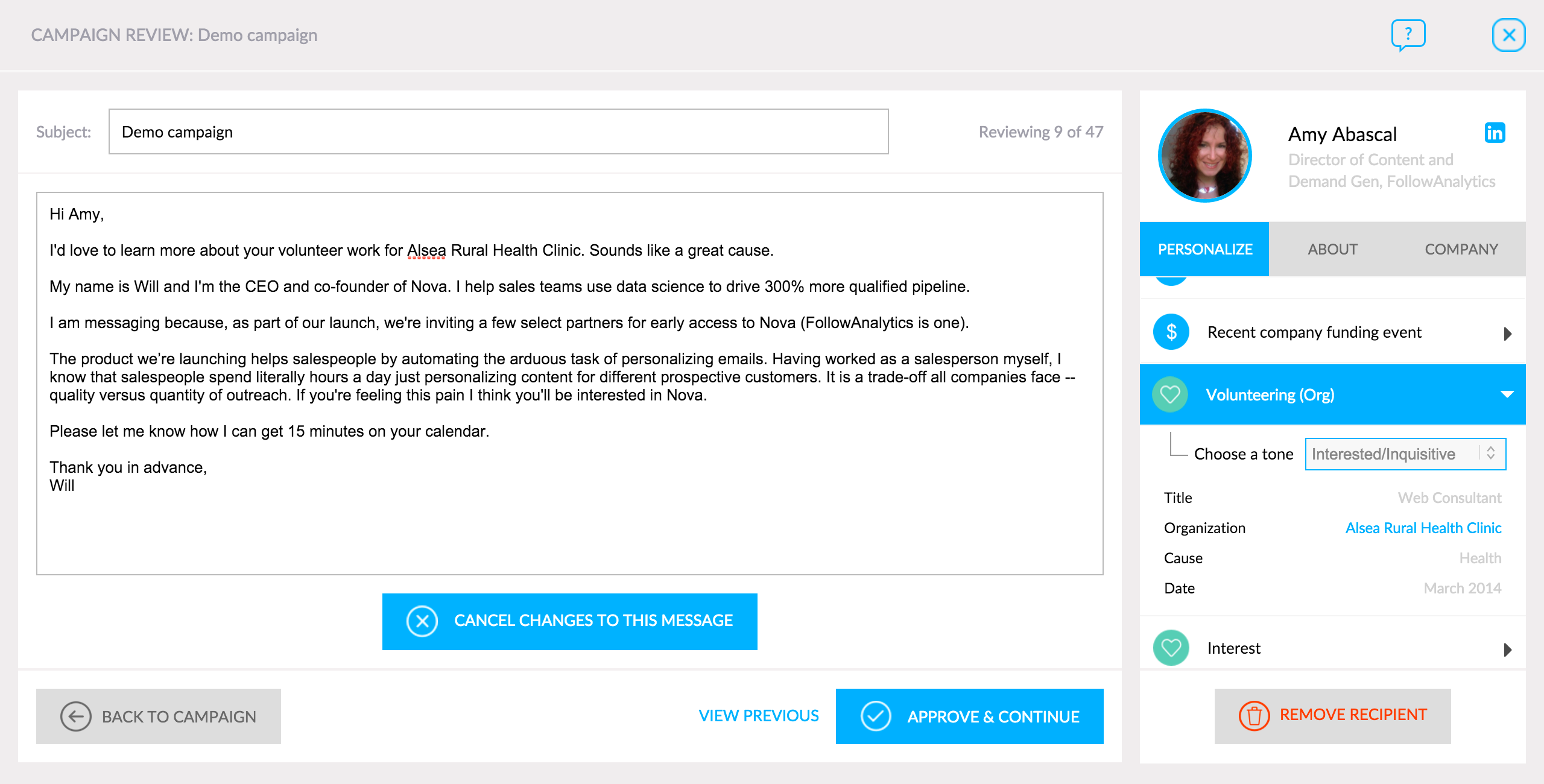Switch to the About tab
Screen dimensions: 1544x784
coord(1332,249)
